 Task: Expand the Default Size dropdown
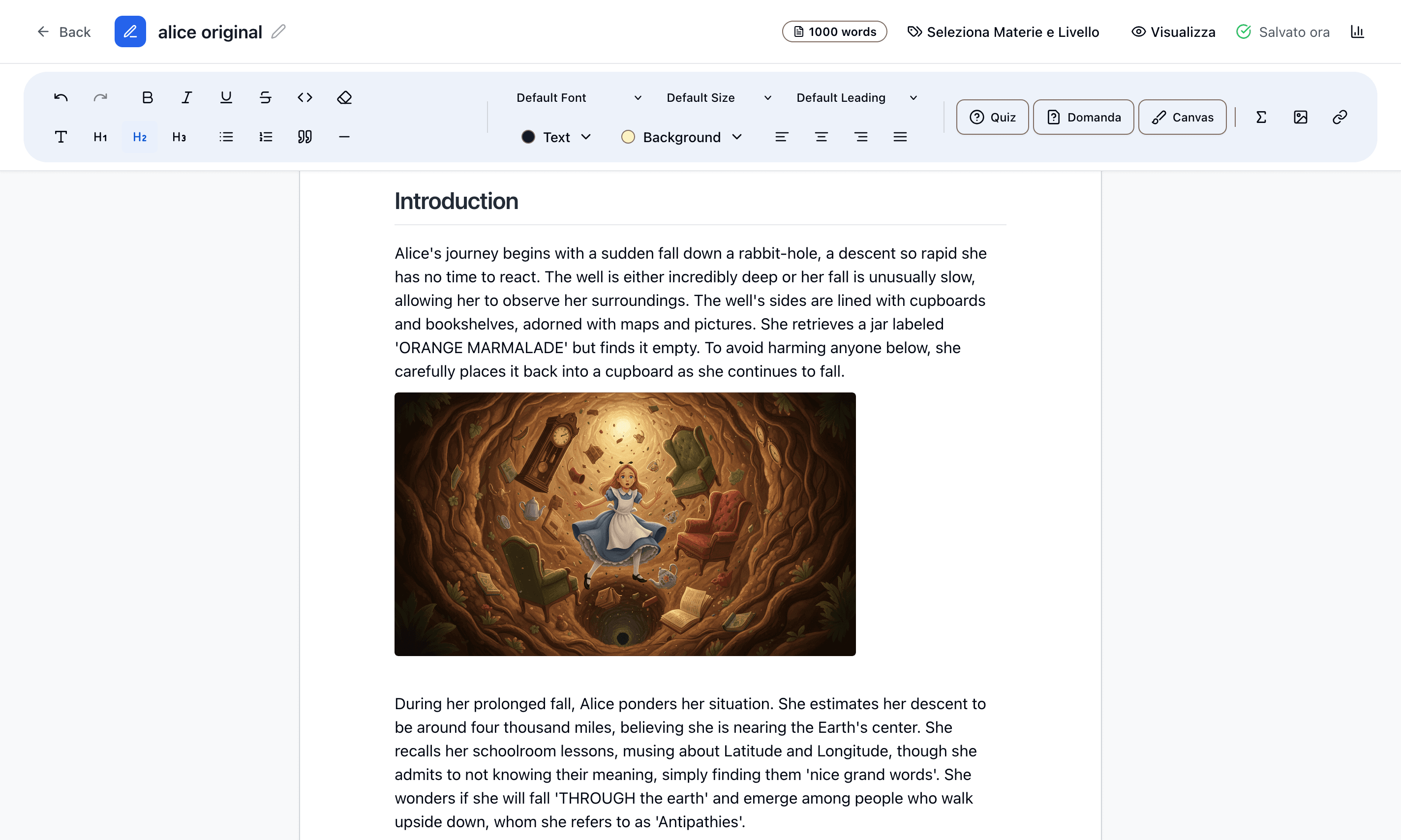point(718,97)
